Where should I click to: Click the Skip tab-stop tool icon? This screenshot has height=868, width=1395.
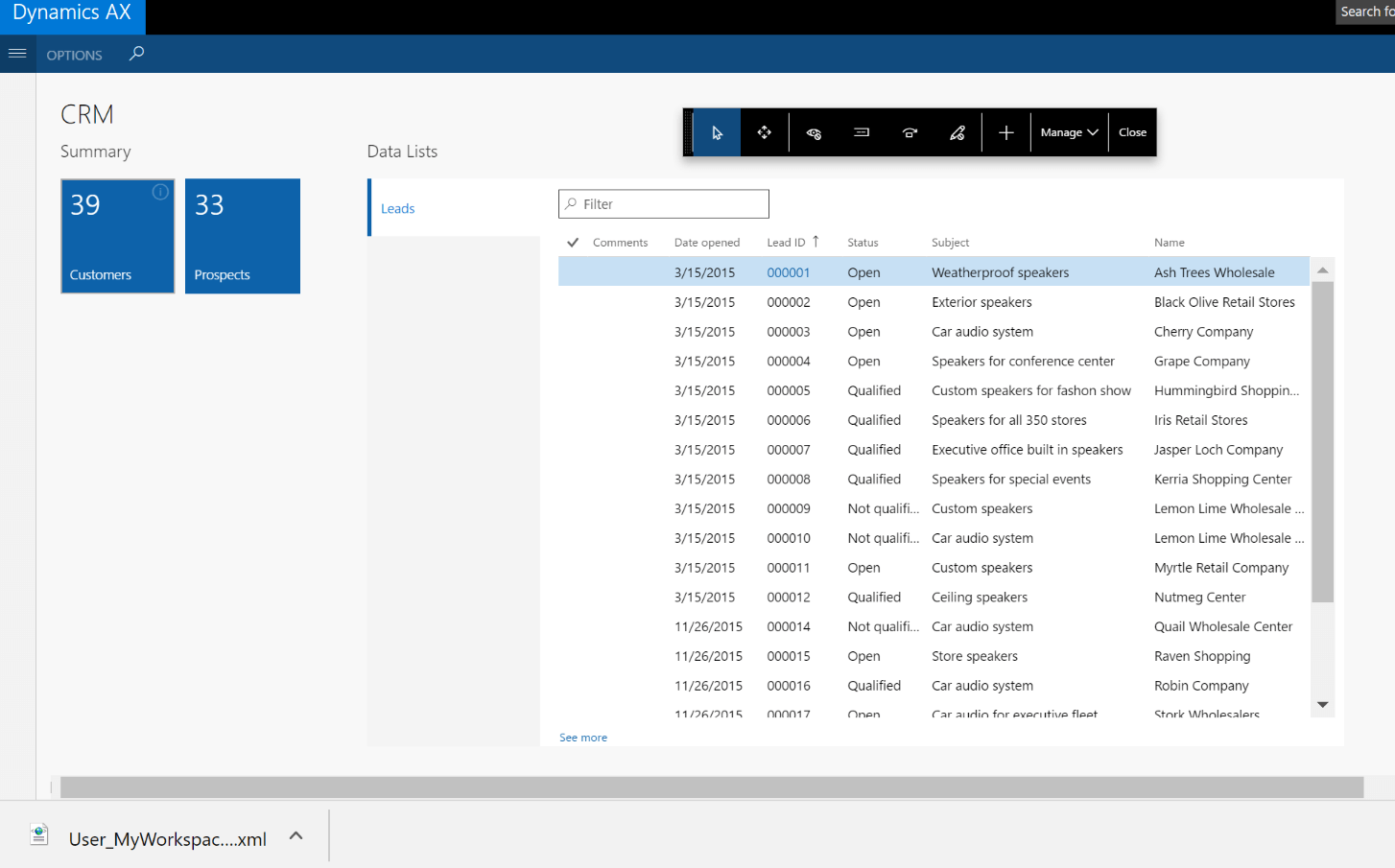pos(910,132)
